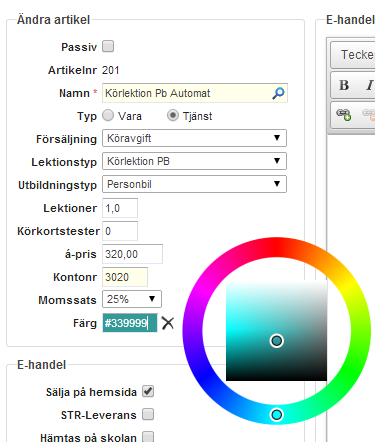The height and width of the screenshot is (442, 375).
Task: Check the Hämtas på skolan box
Action: pos(148,437)
